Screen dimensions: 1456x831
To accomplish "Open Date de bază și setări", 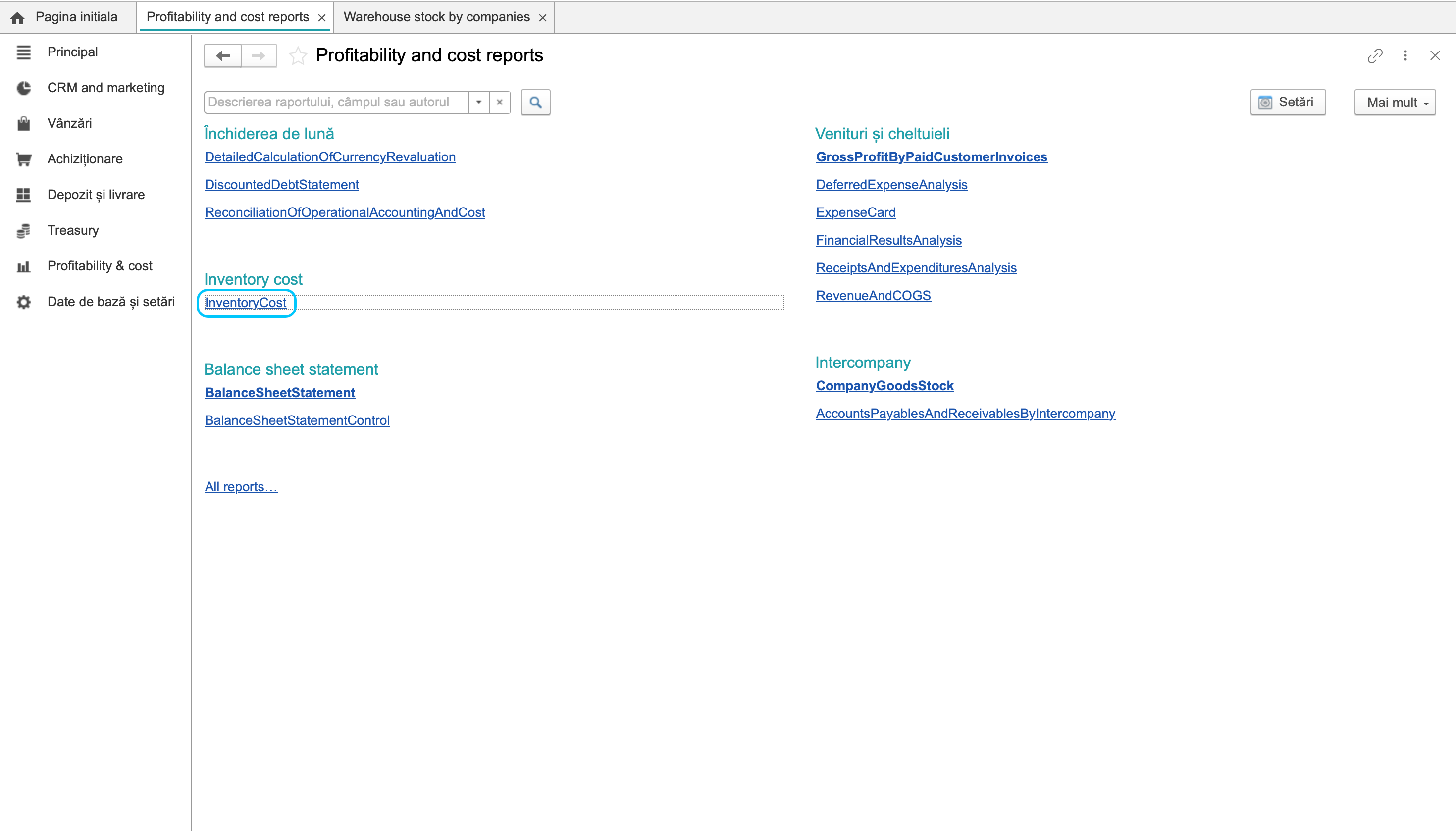I will click(111, 302).
